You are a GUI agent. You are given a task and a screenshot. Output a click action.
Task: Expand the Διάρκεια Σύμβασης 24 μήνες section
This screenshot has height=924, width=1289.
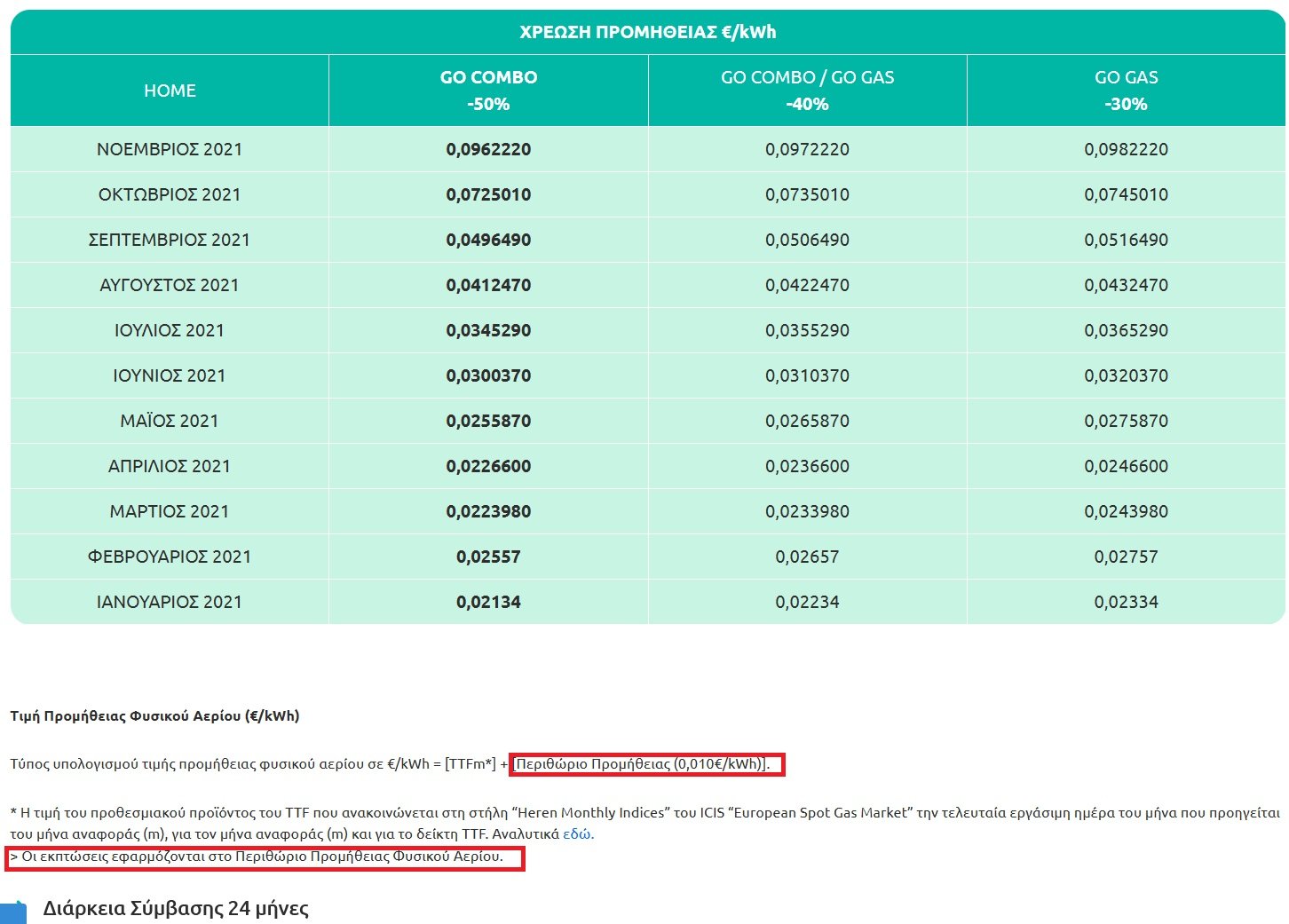coord(176,908)
